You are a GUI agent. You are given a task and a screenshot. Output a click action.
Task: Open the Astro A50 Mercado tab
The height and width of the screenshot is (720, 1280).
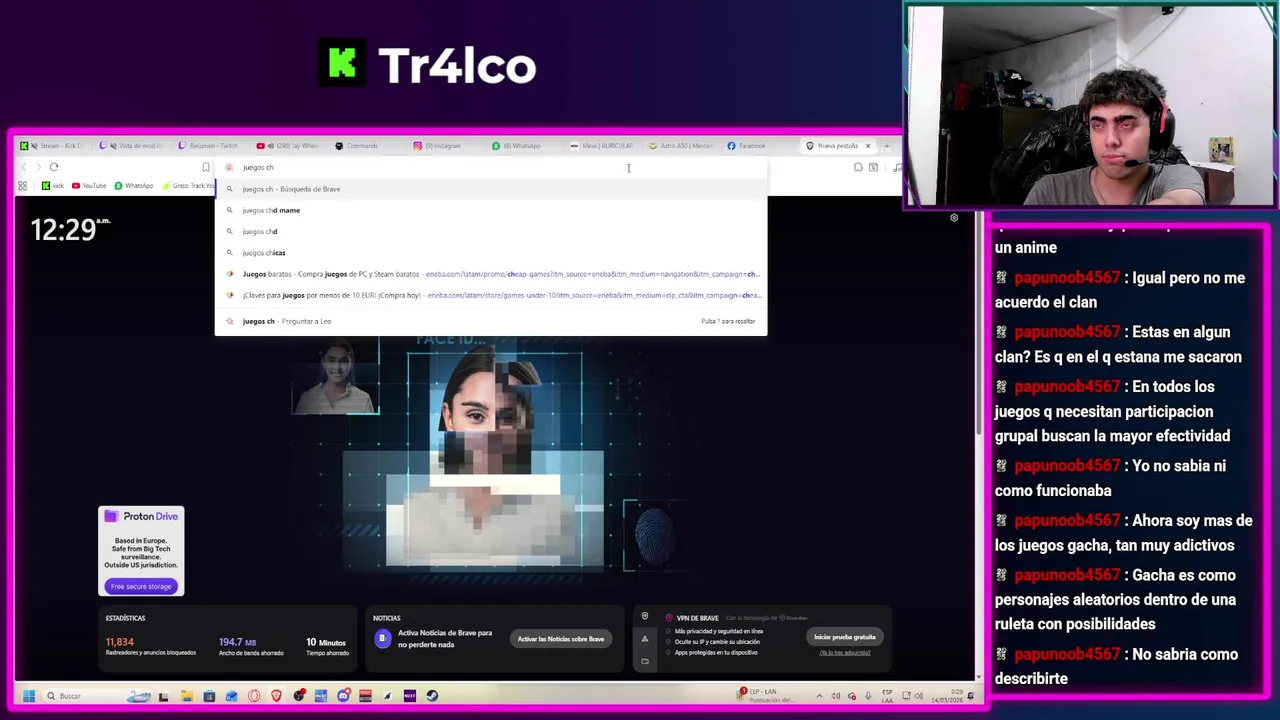pos(680,146)
